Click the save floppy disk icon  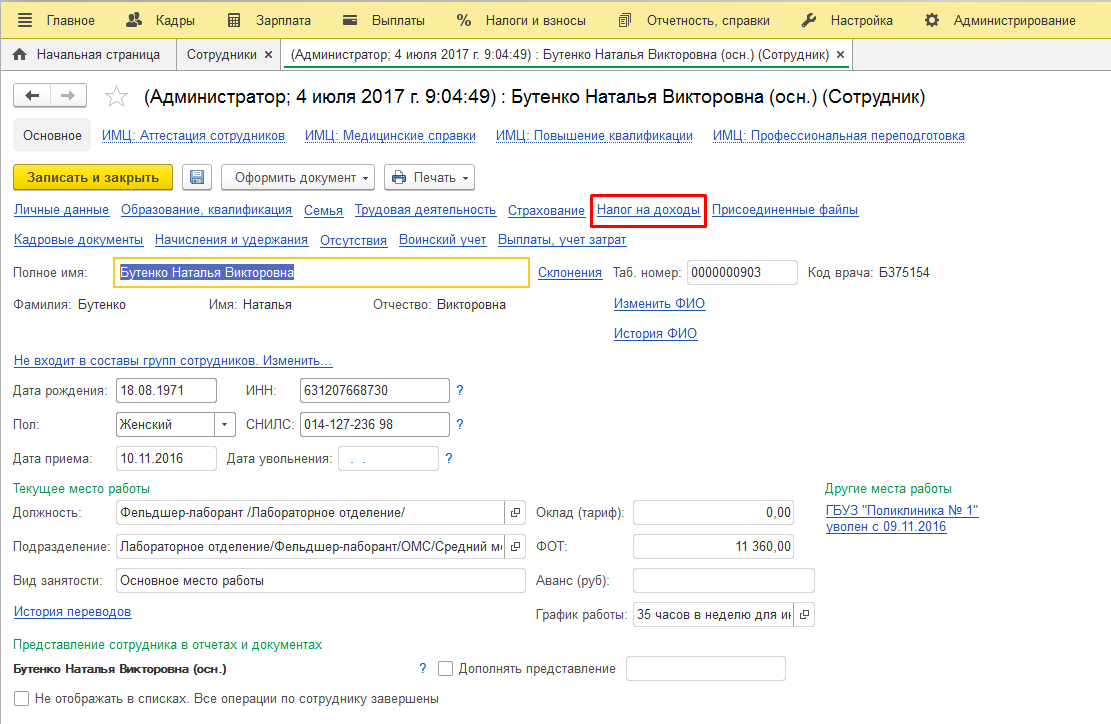click(197, 177)
